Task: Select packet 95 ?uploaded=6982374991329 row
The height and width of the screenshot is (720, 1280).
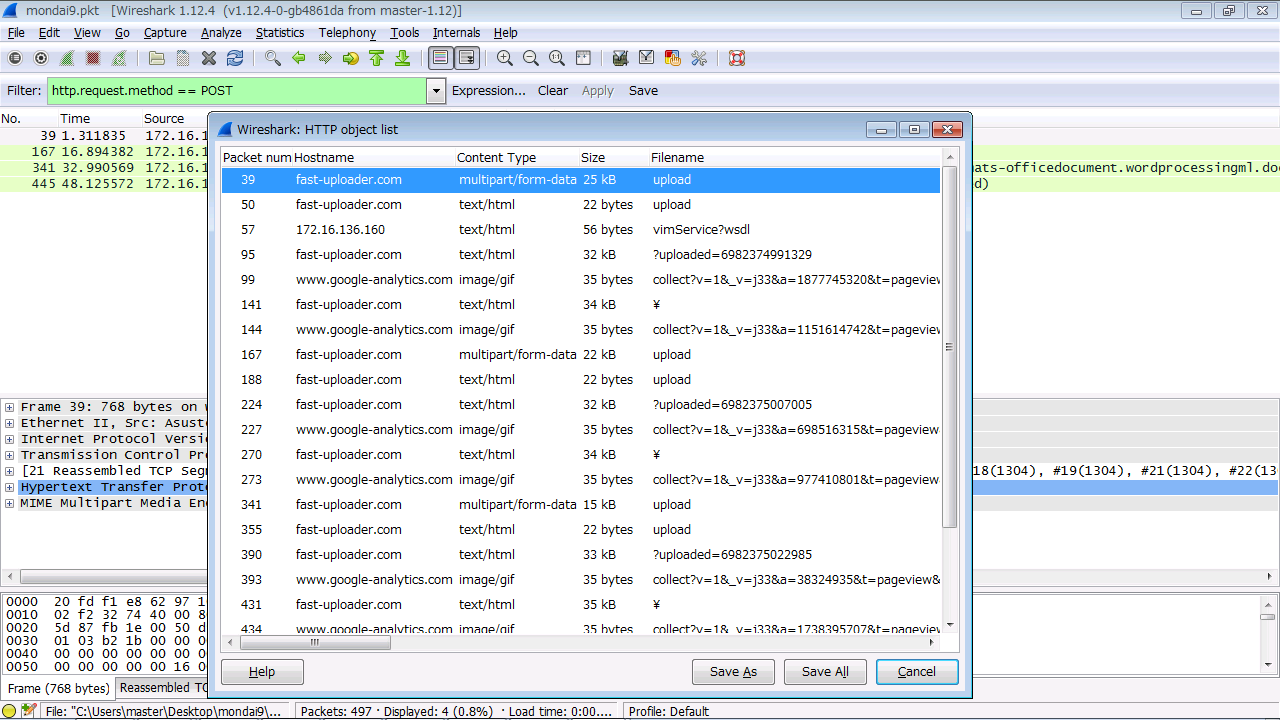Action: click(x=581, y=255)
